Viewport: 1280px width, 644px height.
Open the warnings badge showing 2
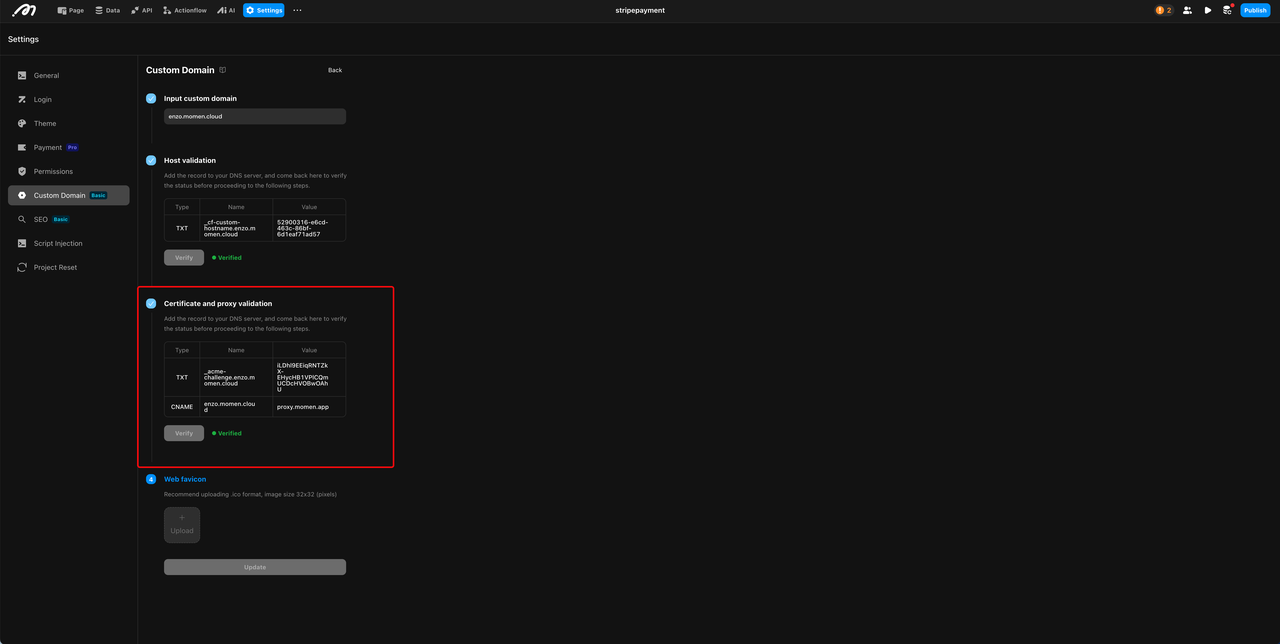tap(1163, 10)
